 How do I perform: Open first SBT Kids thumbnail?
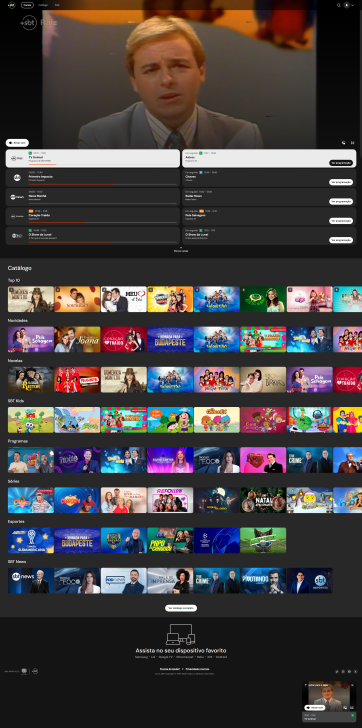click(31, 420)
